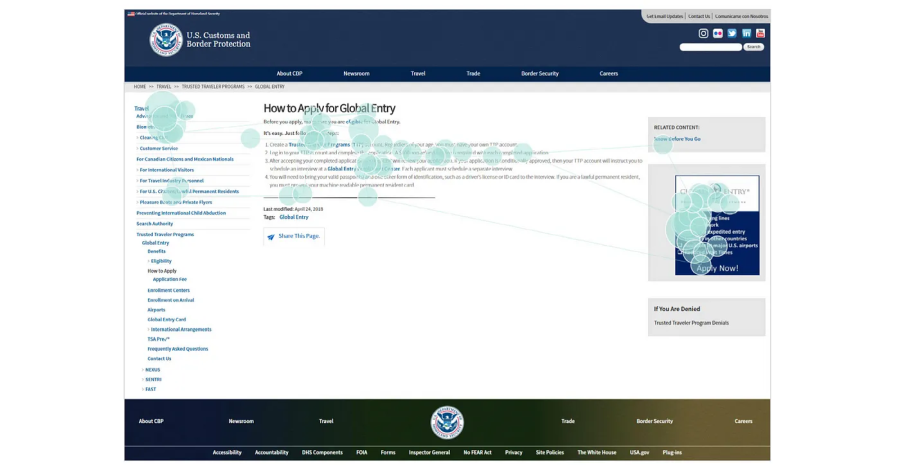Go to GLOBAL ENTRY in breadcrumb
This screenshot has height=469, width=900.
click(x=270, y=87)
